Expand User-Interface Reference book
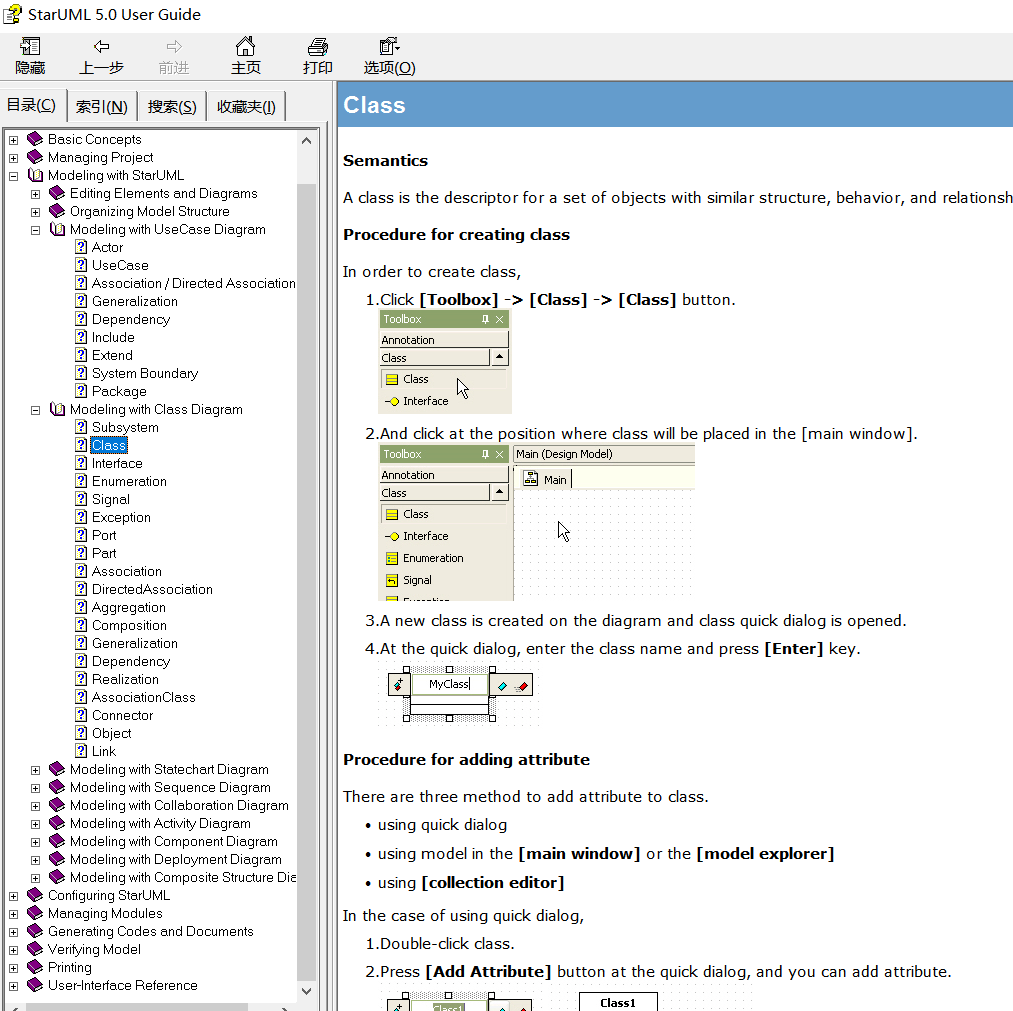The image size is (1013, 1011). (14, 986)
